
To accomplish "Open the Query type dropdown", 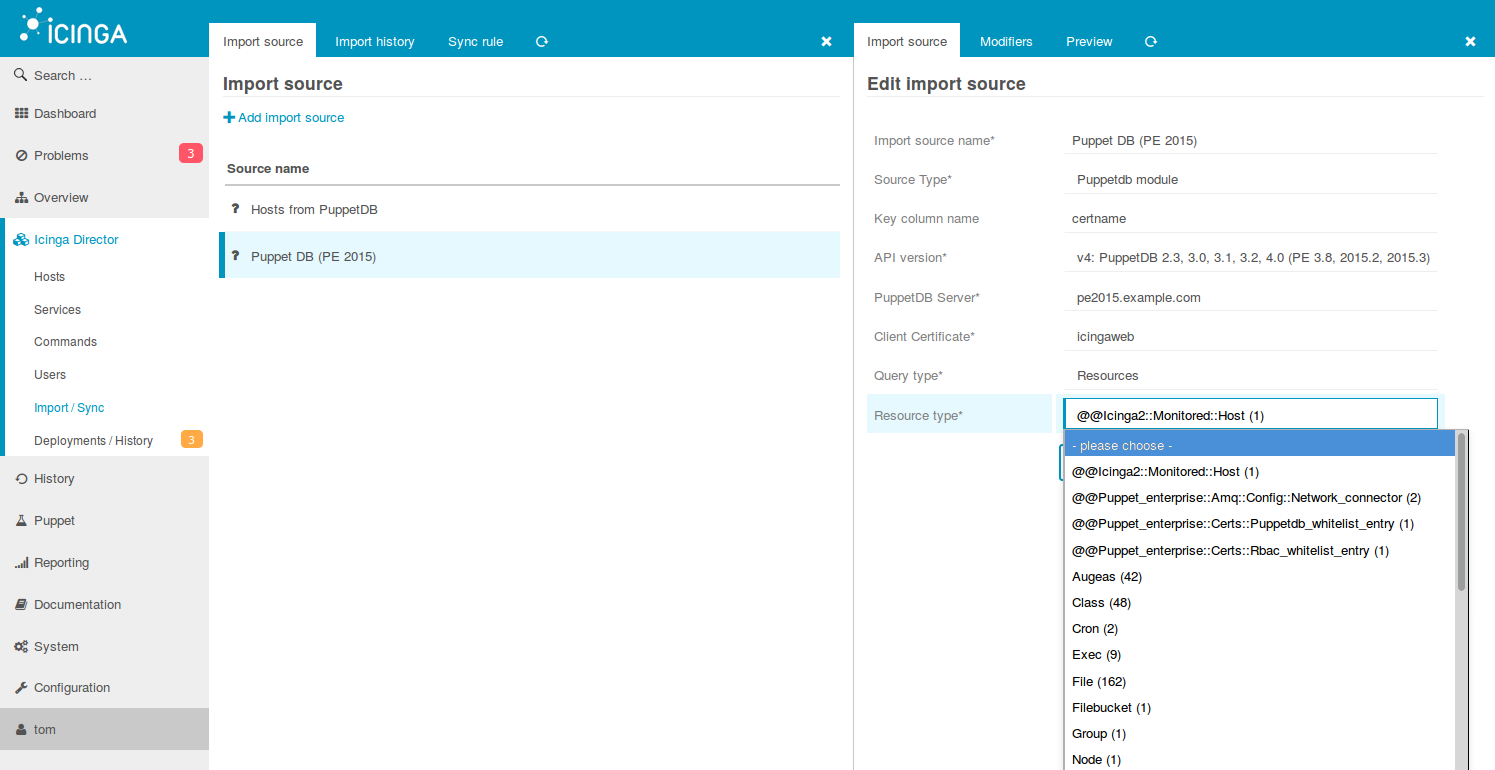I will 1250,376.
